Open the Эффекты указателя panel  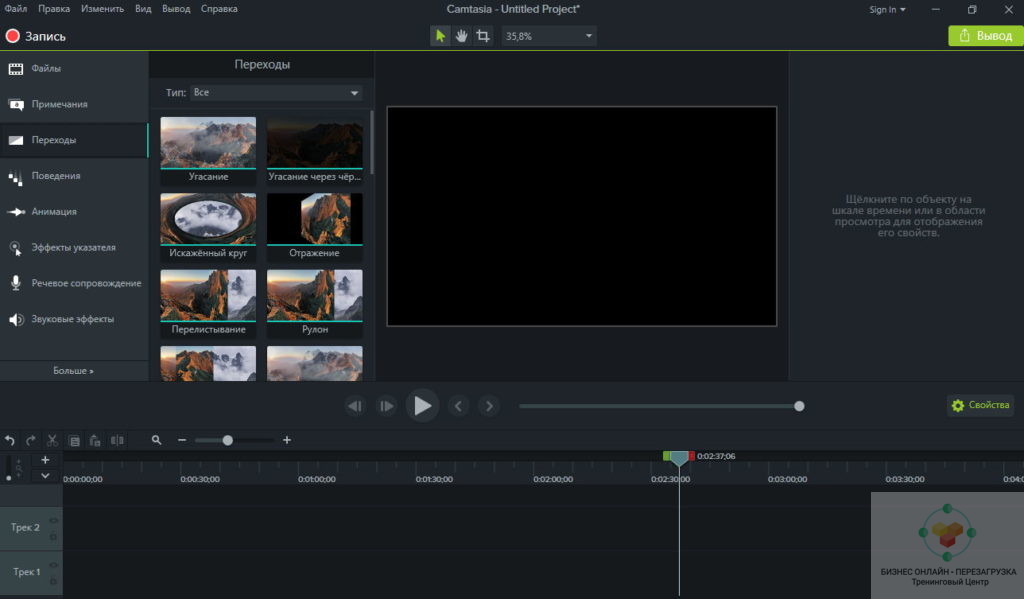coord(73,247)
